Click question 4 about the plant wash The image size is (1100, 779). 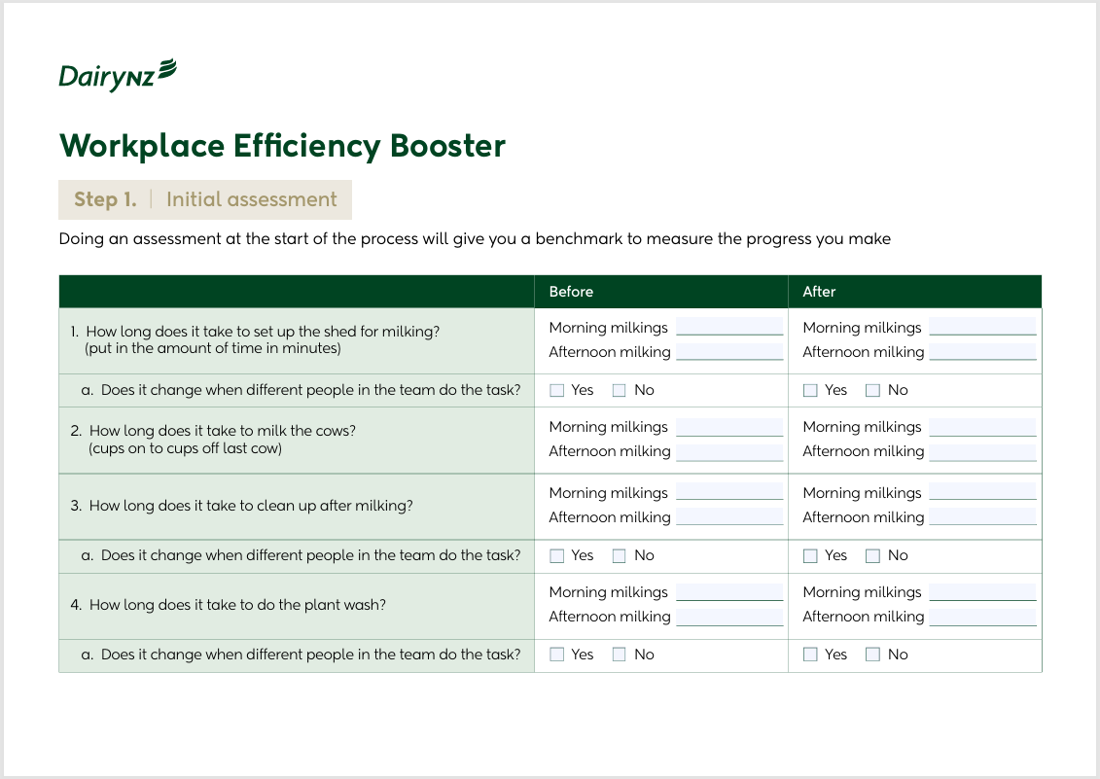[x=228, y=605]
